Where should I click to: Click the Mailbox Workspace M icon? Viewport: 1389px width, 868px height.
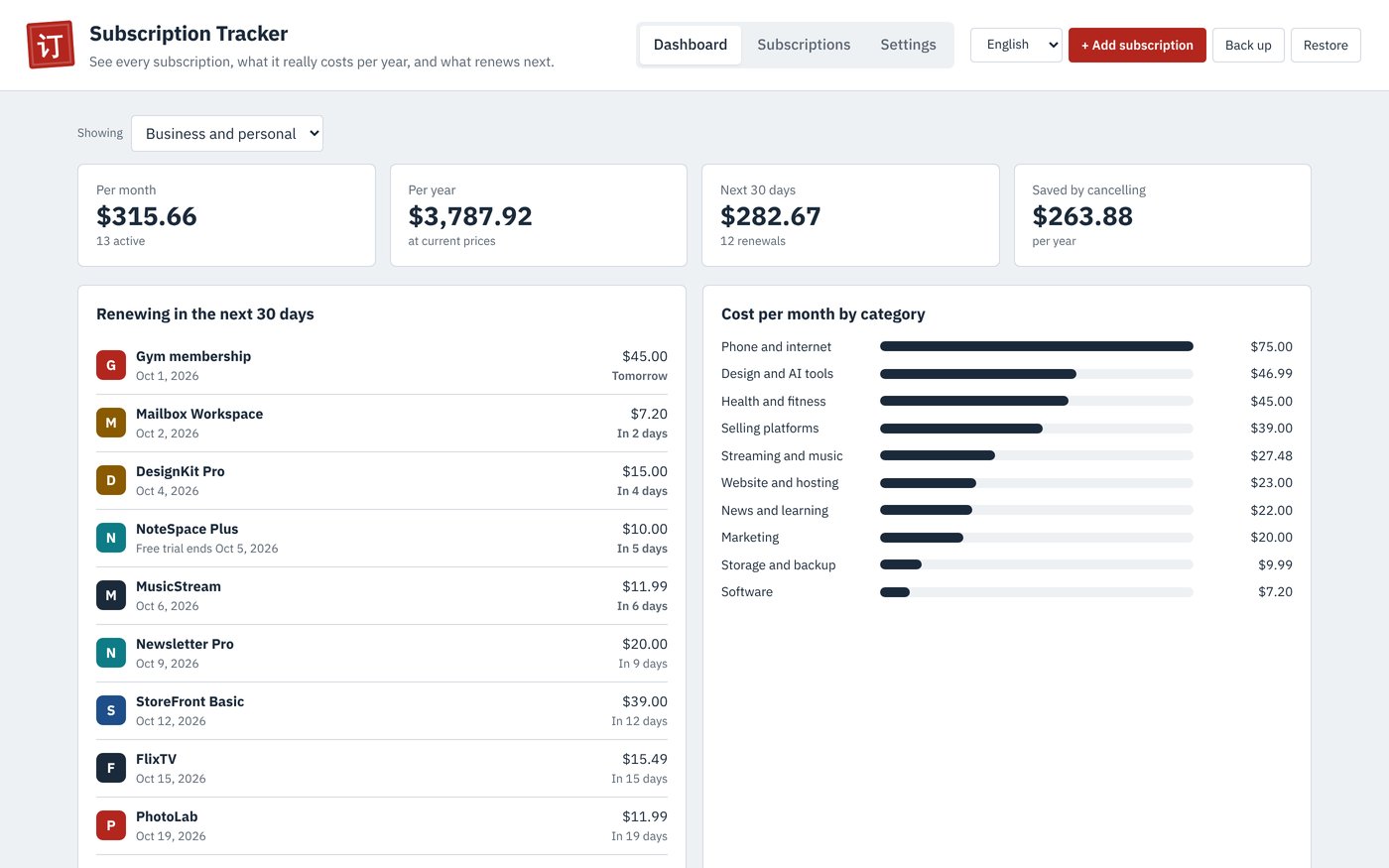click(111, 423)
